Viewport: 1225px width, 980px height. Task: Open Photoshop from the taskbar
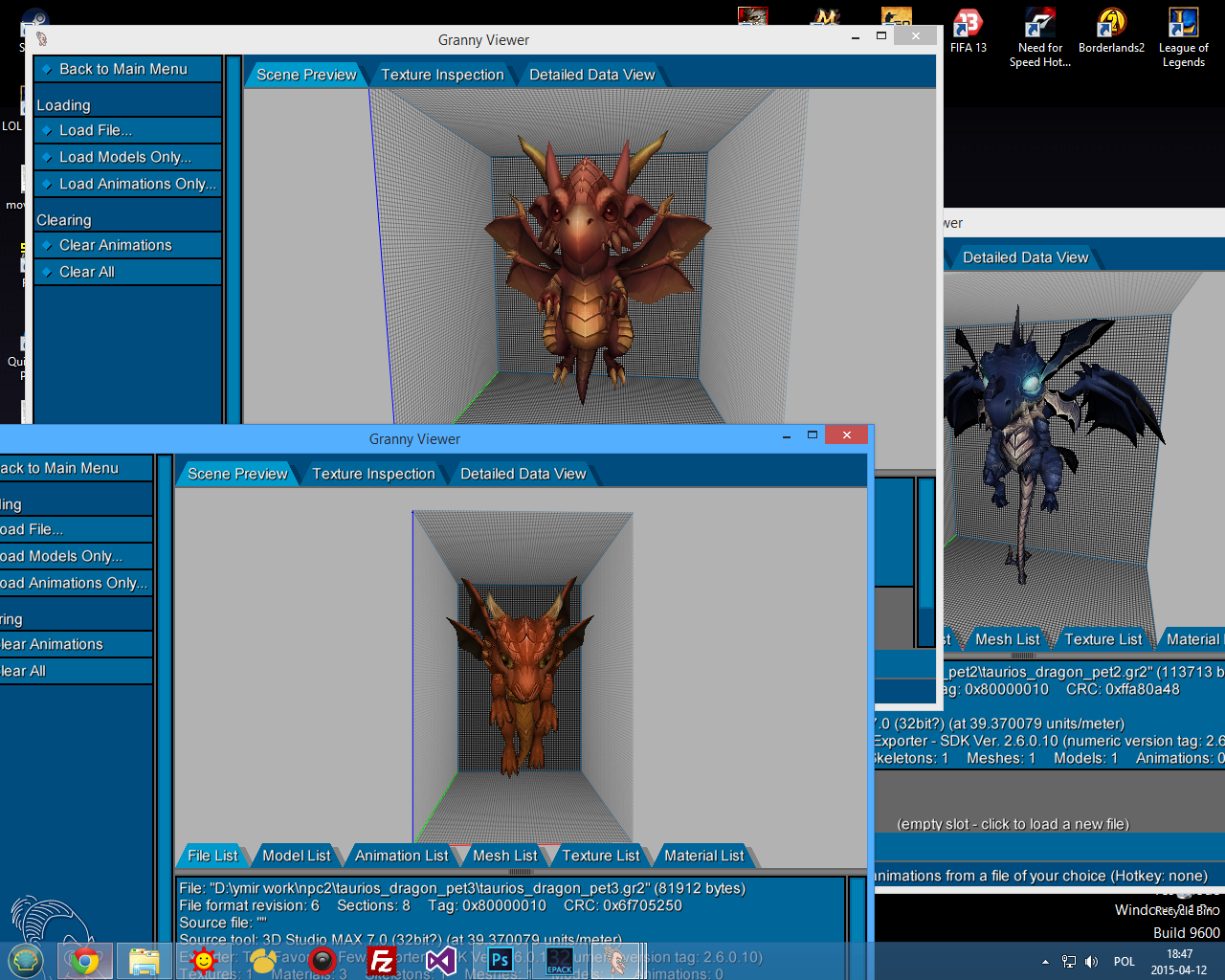[501, 961]
